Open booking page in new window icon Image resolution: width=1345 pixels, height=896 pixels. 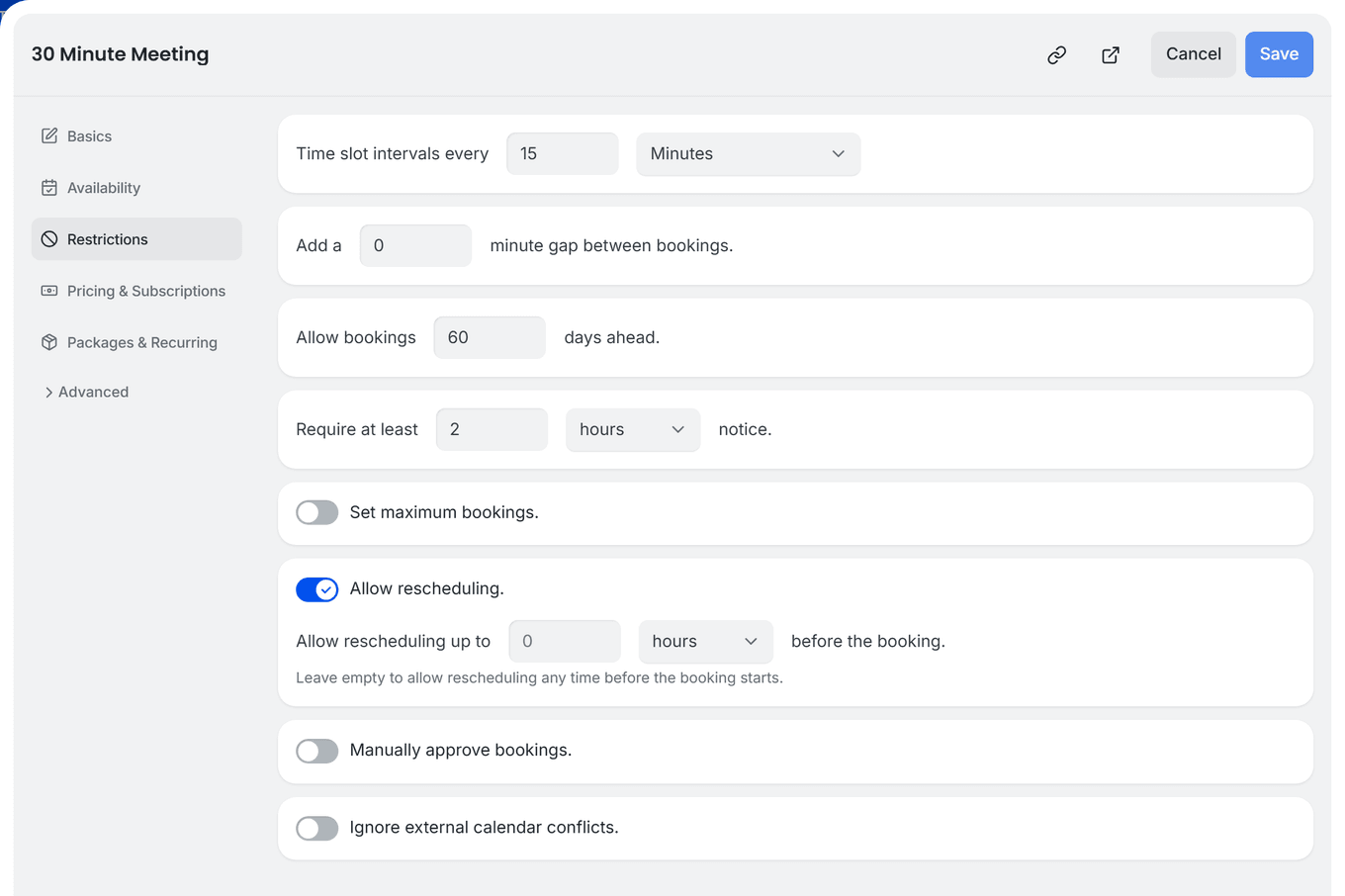[1111, 55]
